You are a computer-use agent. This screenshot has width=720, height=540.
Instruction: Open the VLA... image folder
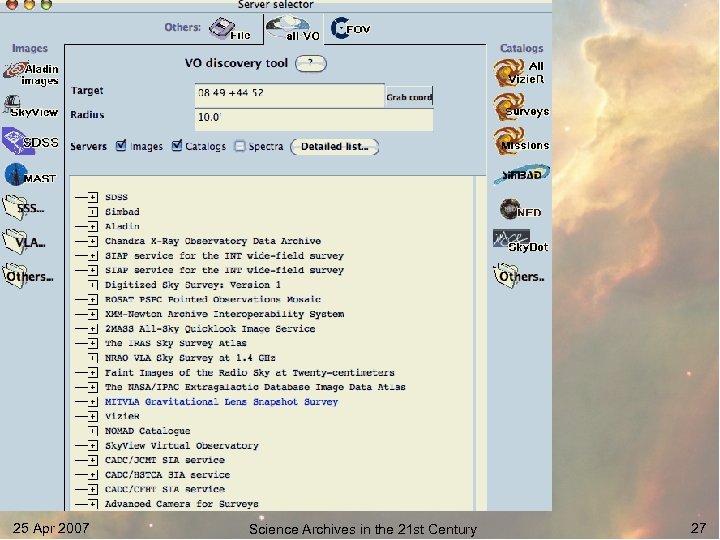tap(24, 241)
